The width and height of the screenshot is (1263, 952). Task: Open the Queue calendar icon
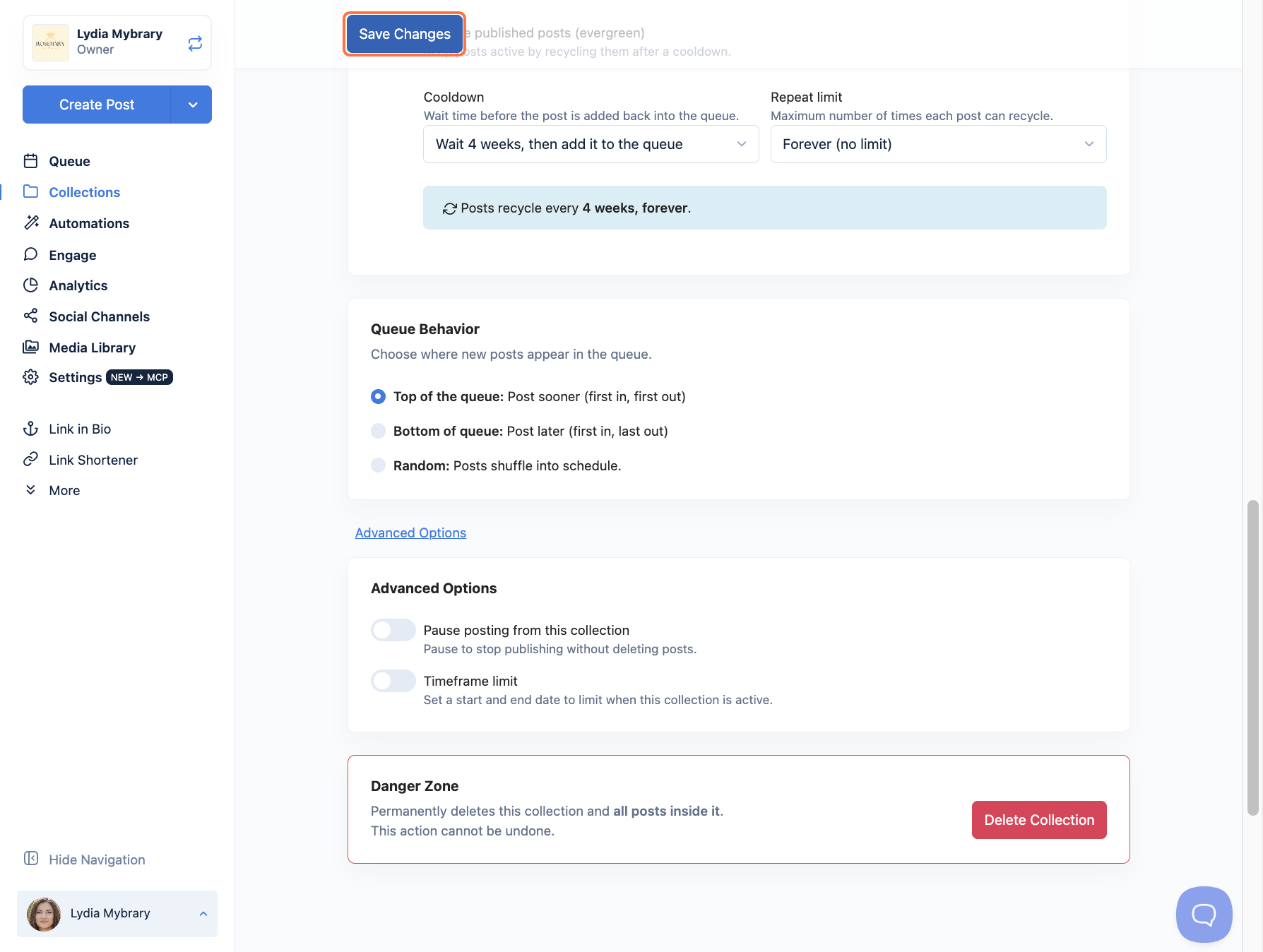pyautogui.click(x=30, y=161)
